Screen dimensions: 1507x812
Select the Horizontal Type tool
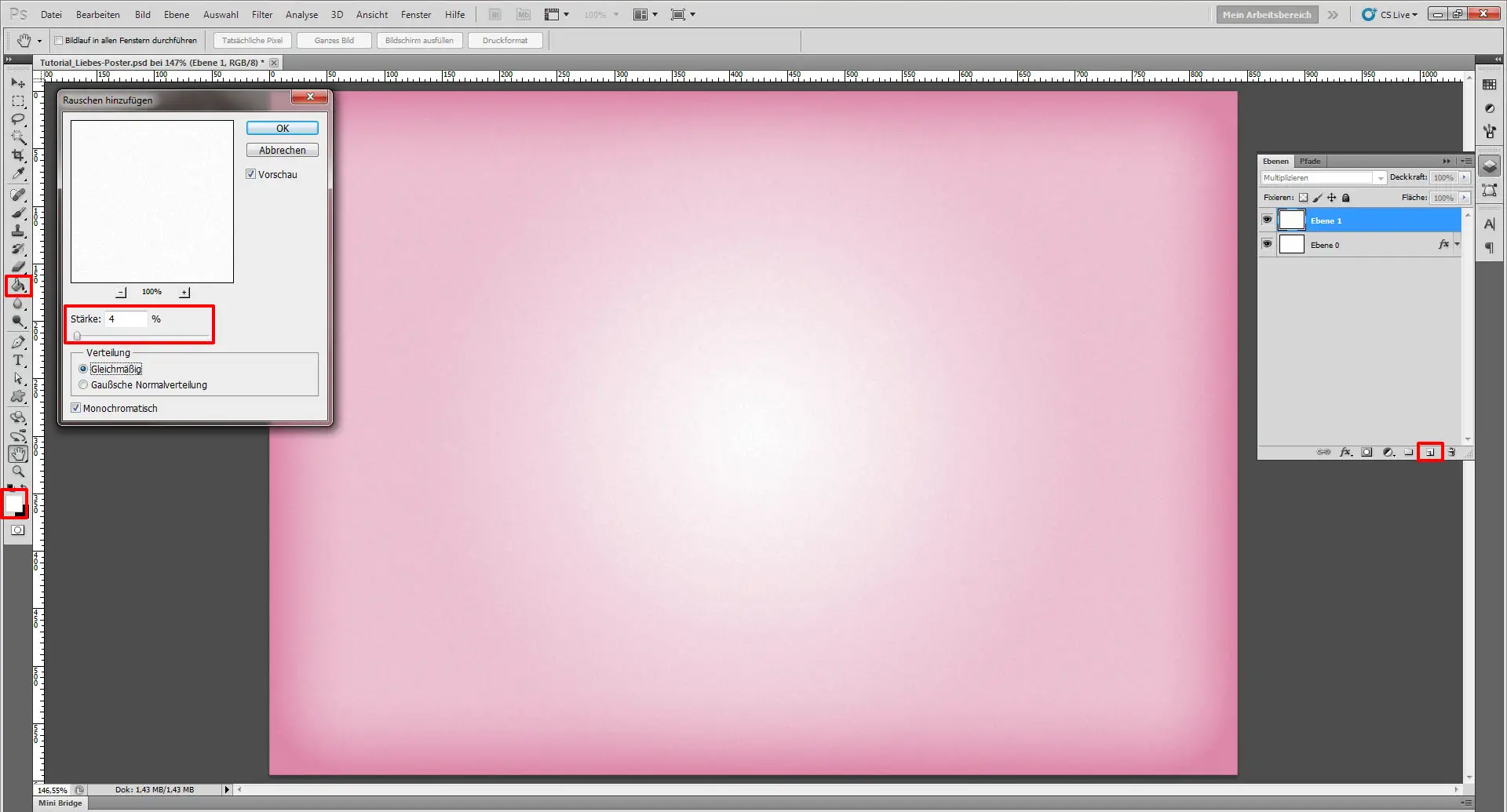[19, 361]
